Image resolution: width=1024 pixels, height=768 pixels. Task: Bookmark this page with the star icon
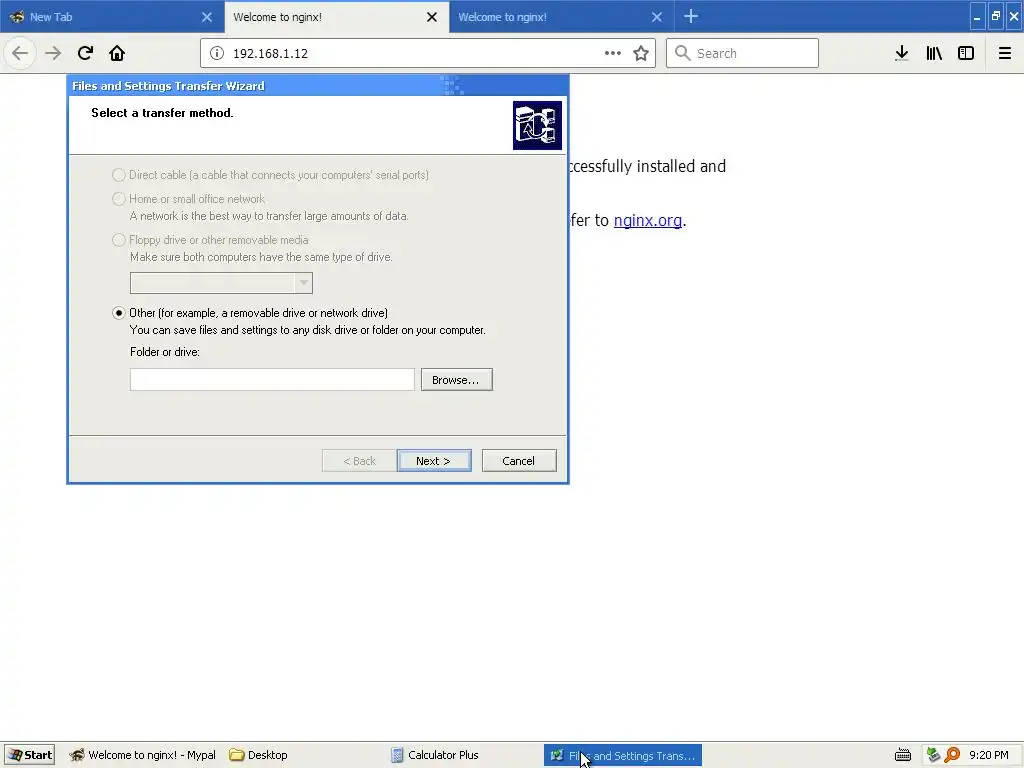click(641, 53)
